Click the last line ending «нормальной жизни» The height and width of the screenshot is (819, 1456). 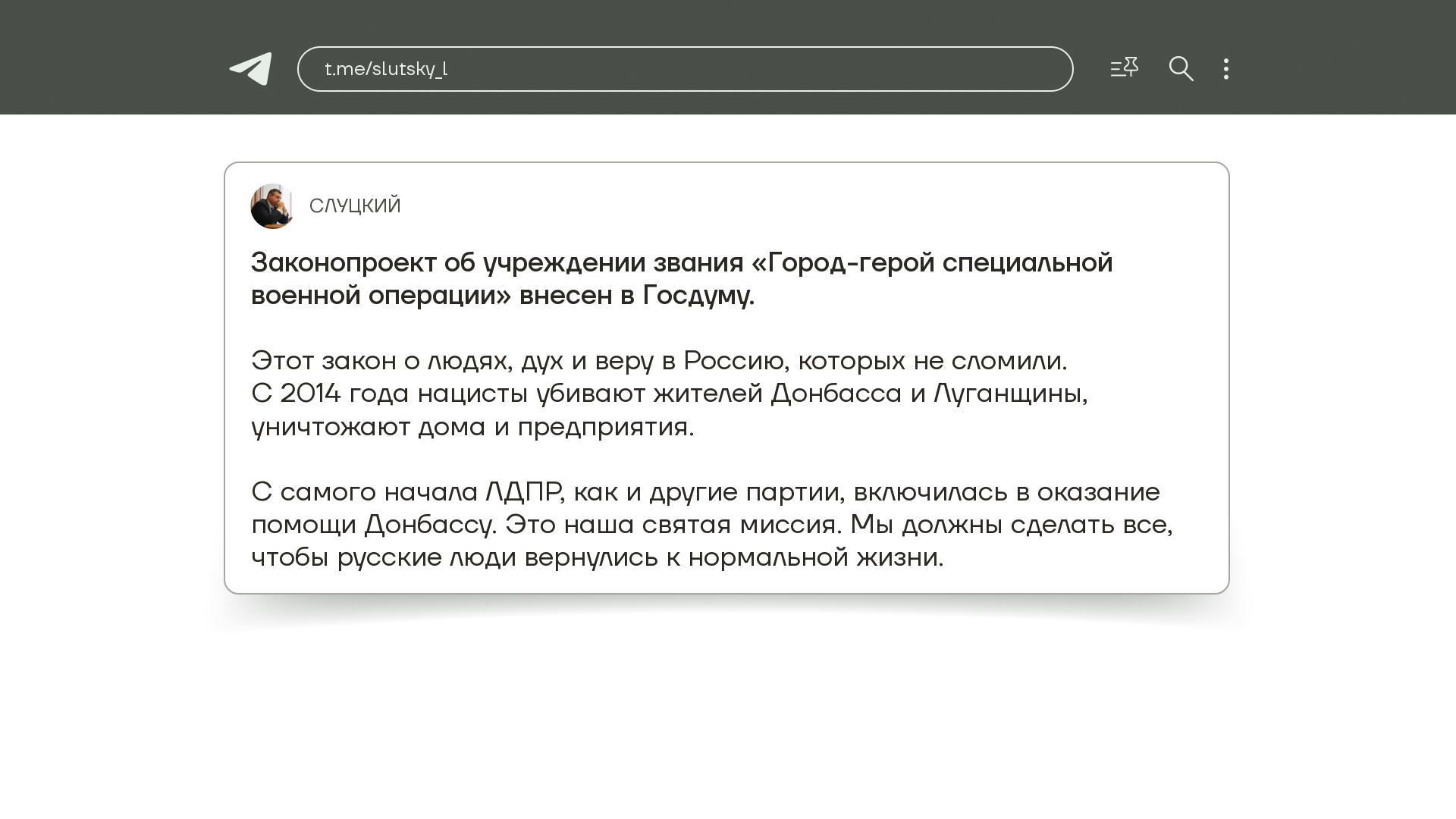tap(597, 557)
